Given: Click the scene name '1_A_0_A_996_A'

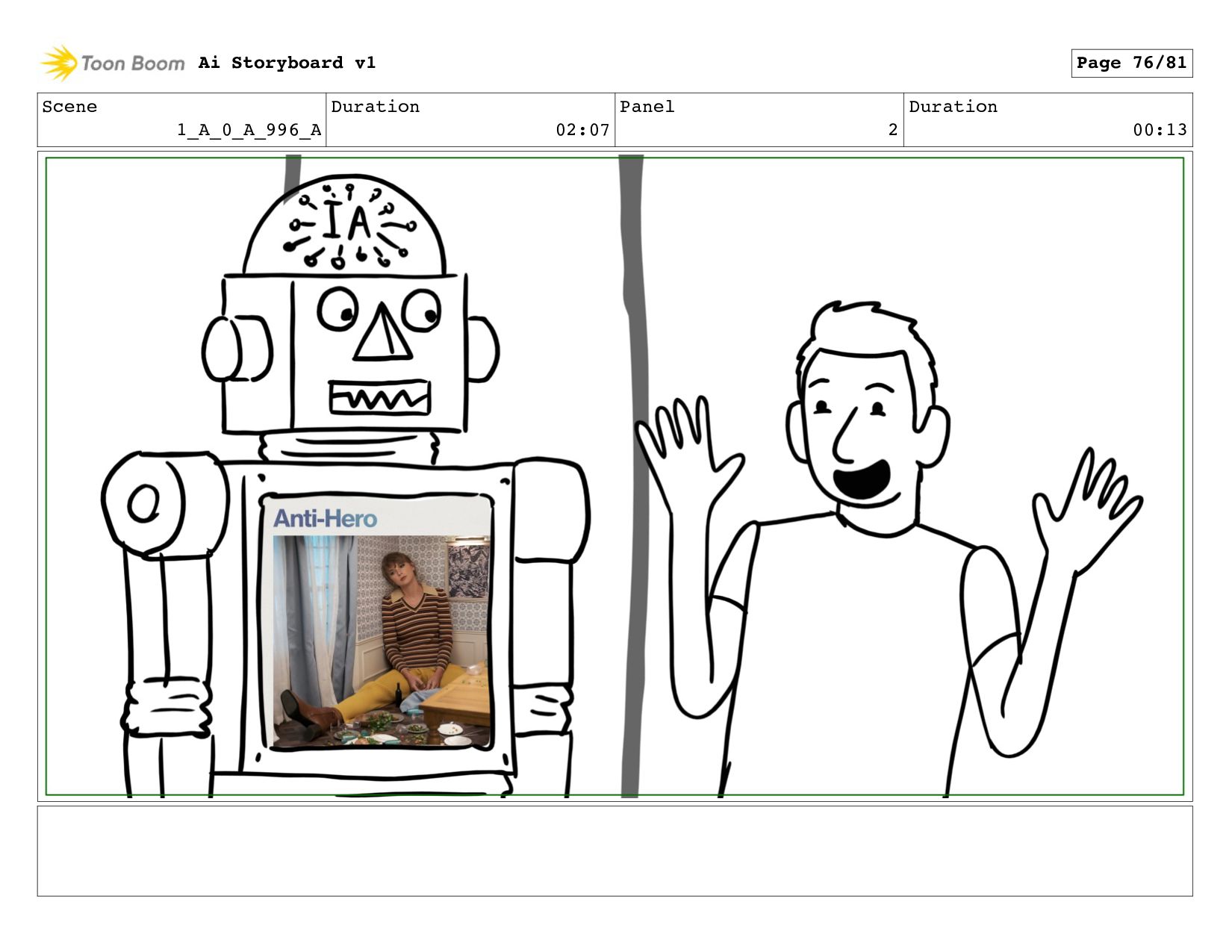Looking at the screenshot, I should (x=249, y=130).
